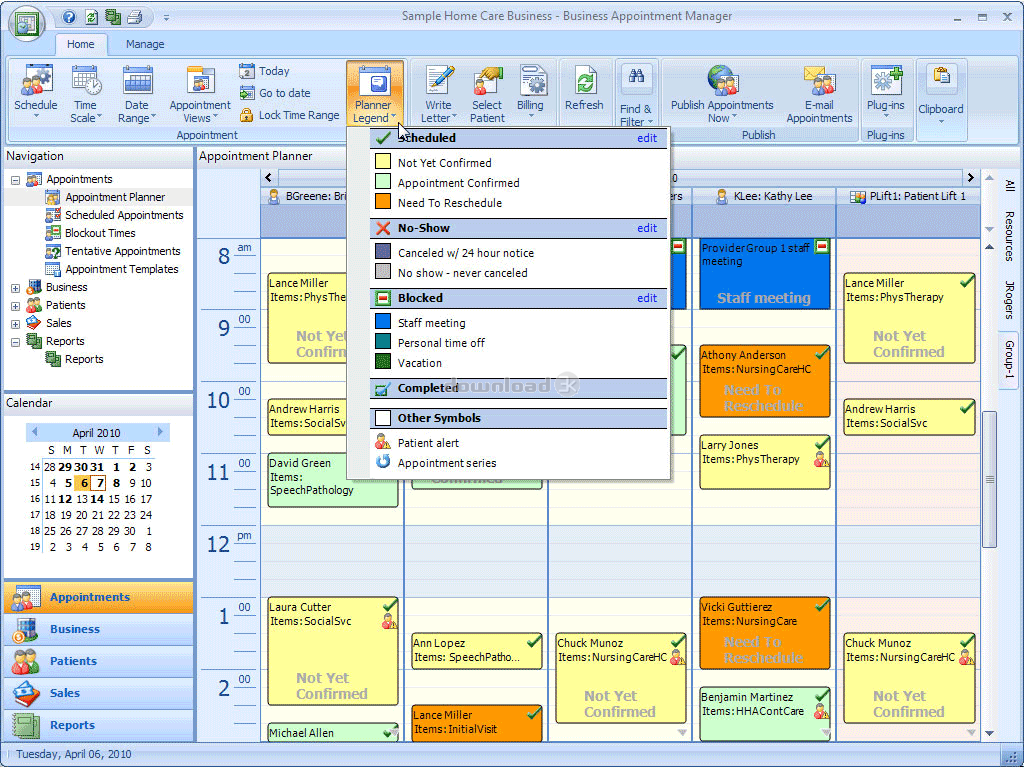1024x768 pixels.
Task: Click the Select Patient icon
Action: (x=487, y=80)
